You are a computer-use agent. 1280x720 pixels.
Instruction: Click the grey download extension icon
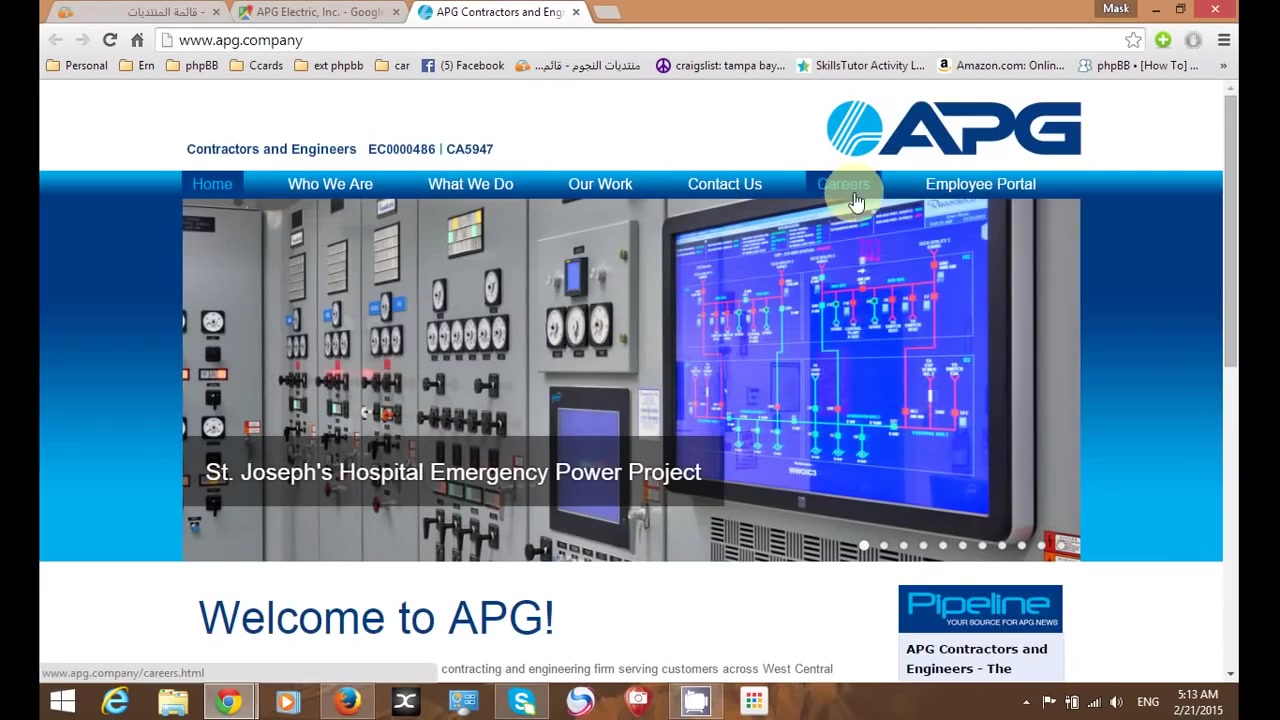tap(1193, 40)
